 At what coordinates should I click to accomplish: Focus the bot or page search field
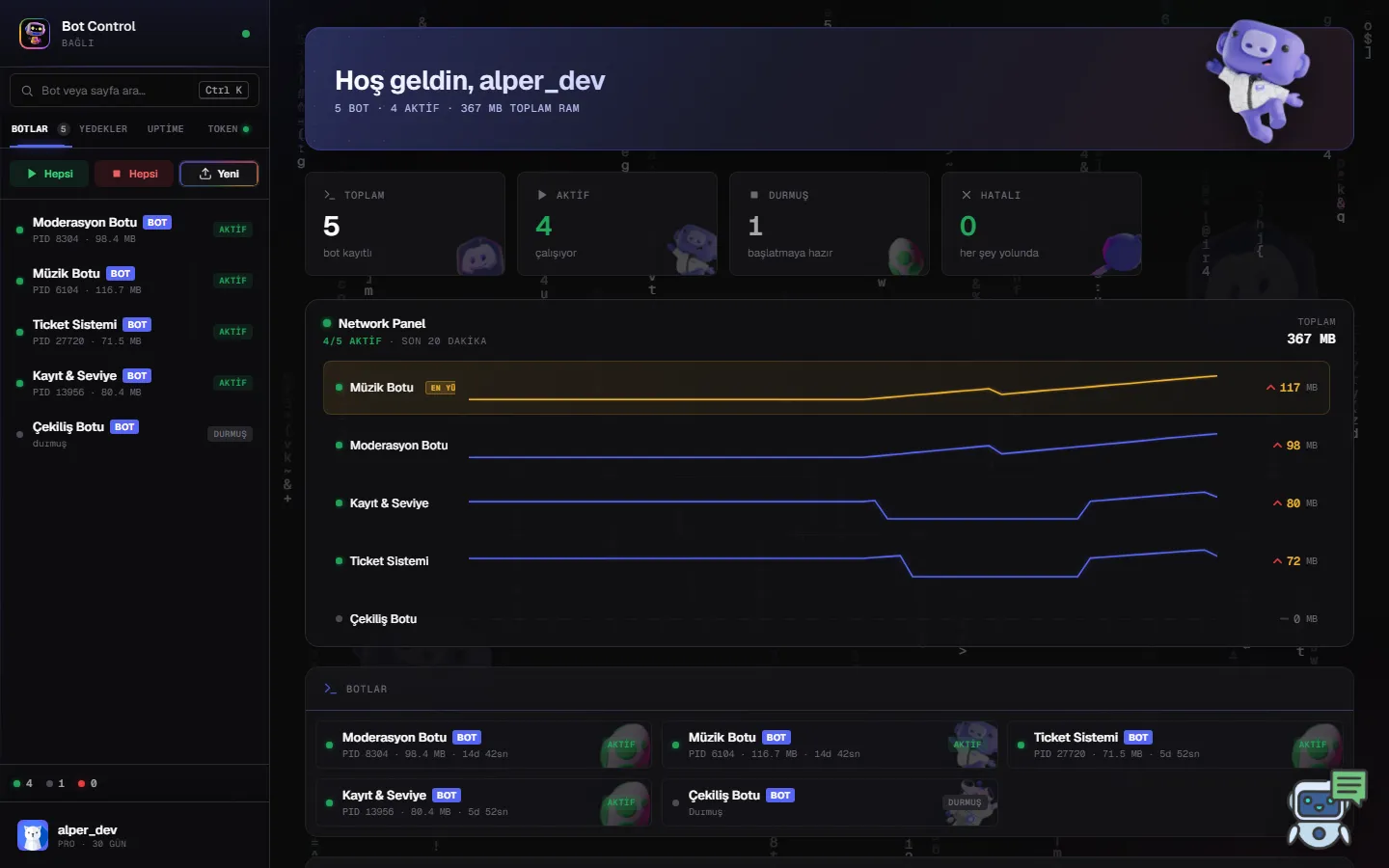coord(134,91)
